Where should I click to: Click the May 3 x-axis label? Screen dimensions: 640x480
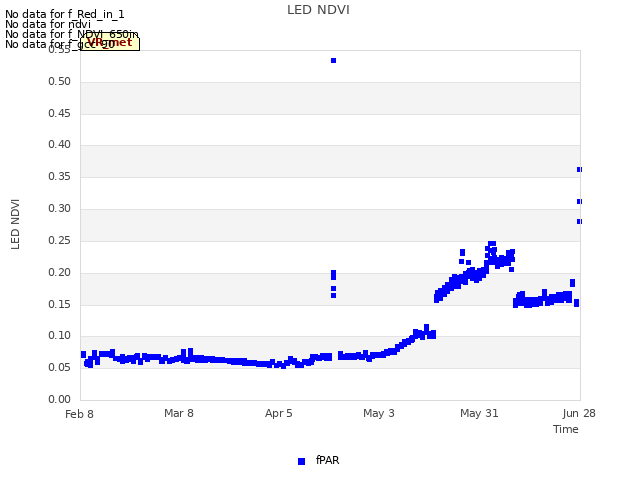click(379, 413)
